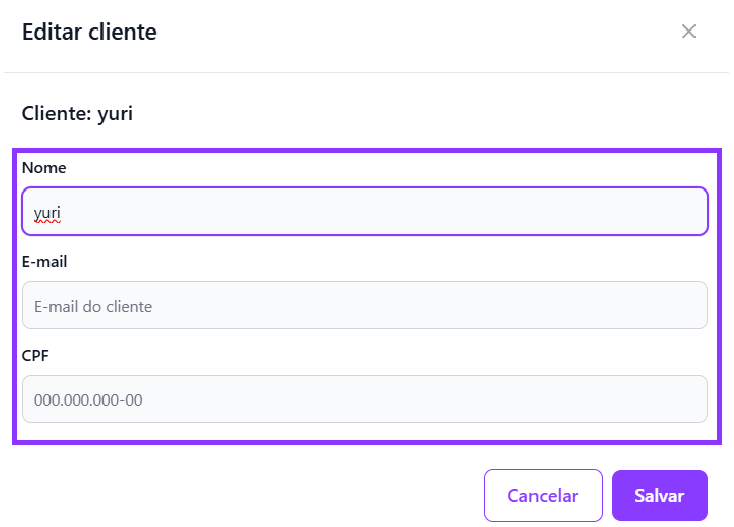734x527 pixels.
Task: Click the empty right side of E-mail field
Action: tap(600, 305)
